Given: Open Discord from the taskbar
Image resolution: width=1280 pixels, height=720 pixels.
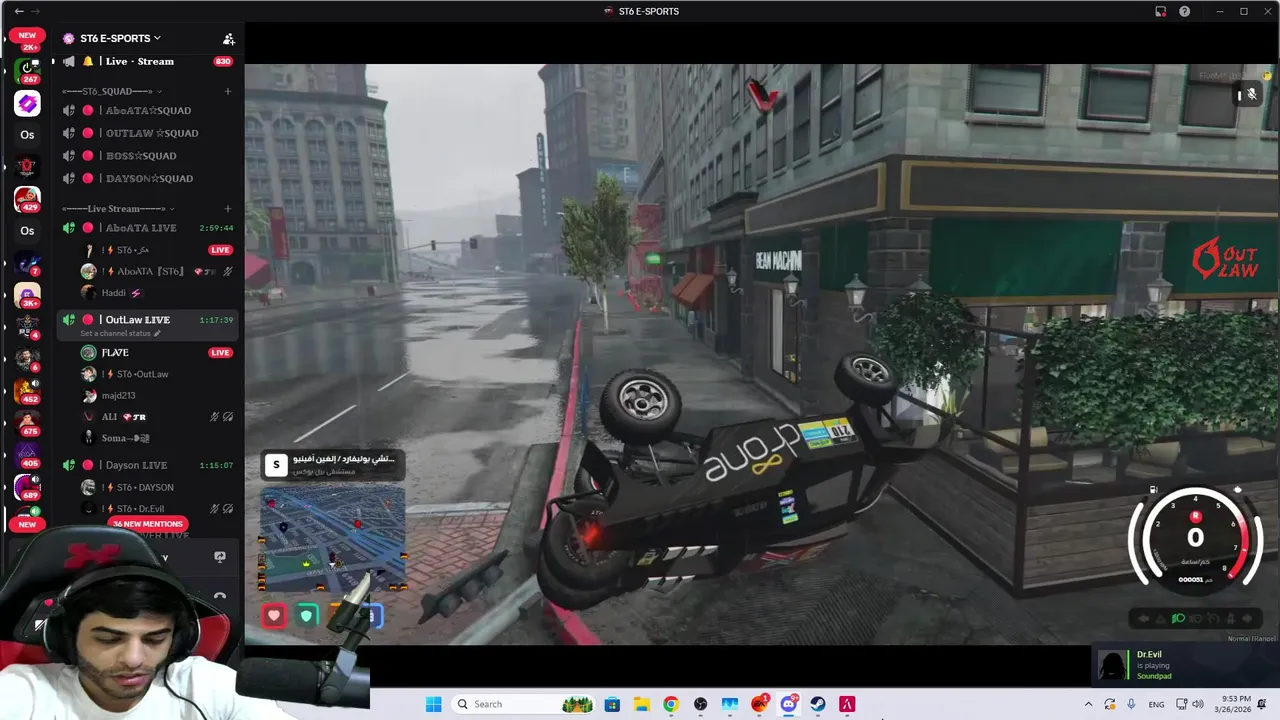Looking at the screenshot, I should pos(788,704).
